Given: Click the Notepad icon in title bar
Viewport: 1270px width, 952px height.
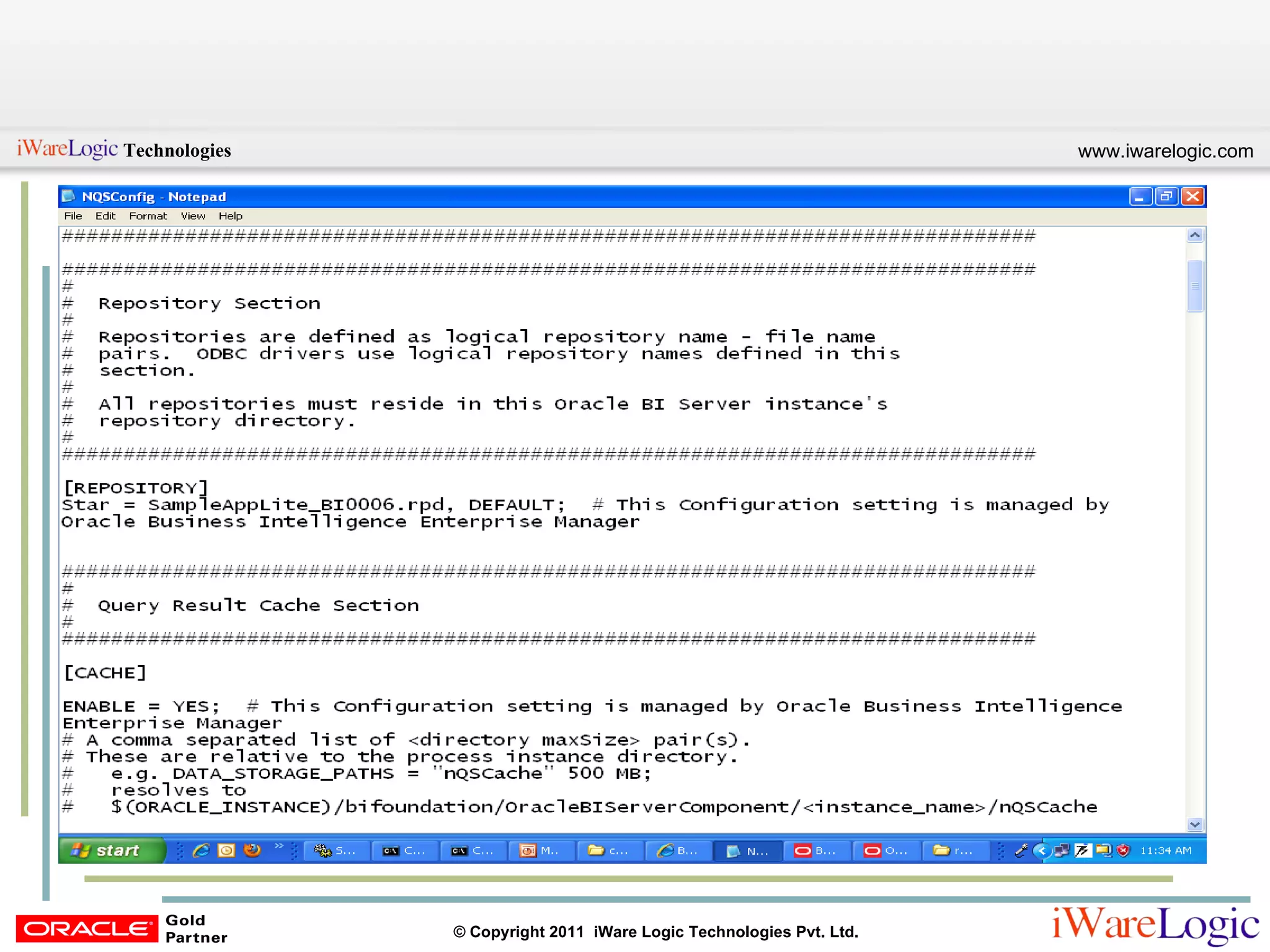Looking at the screenshot, I should pos(69,196).
